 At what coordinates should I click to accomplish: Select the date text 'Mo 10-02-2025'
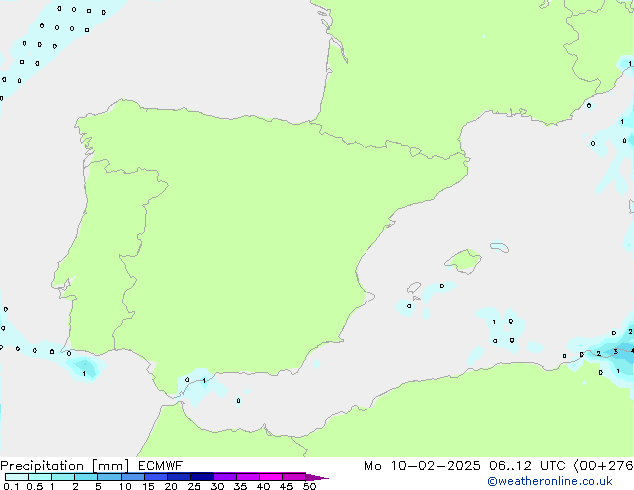(422, 466)
